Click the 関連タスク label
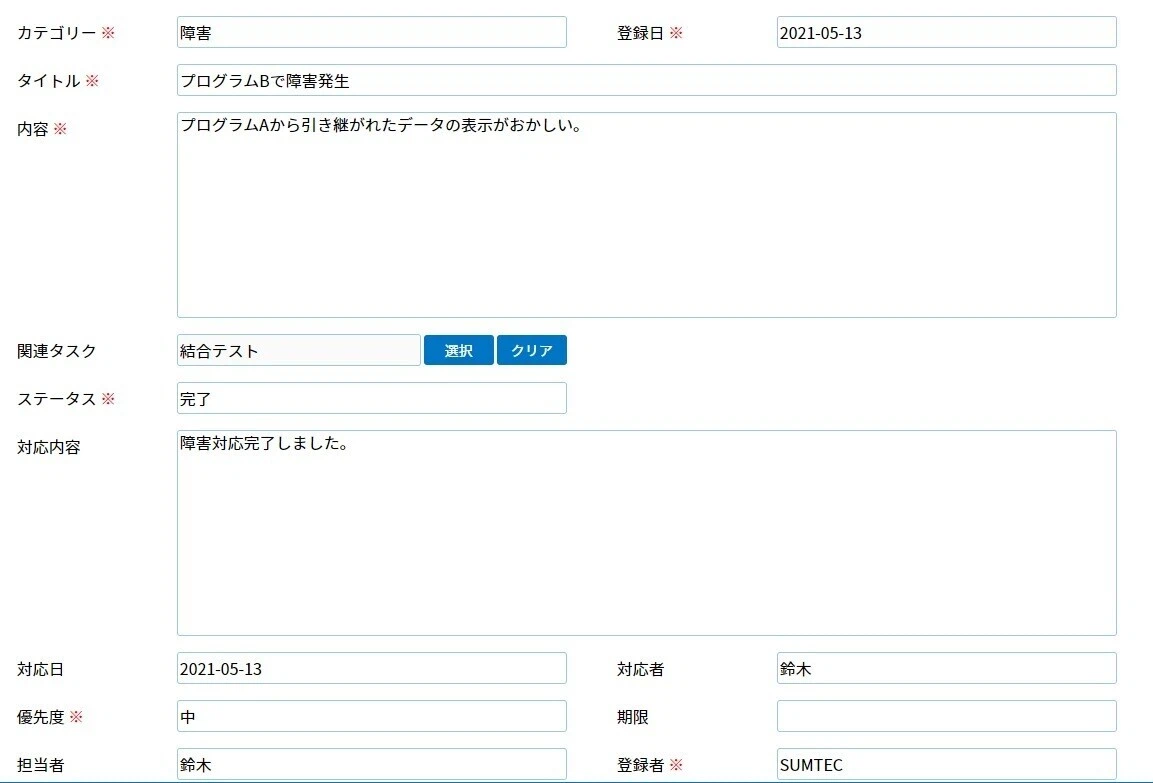This screenshot has width=1153, height=783. 57,351
